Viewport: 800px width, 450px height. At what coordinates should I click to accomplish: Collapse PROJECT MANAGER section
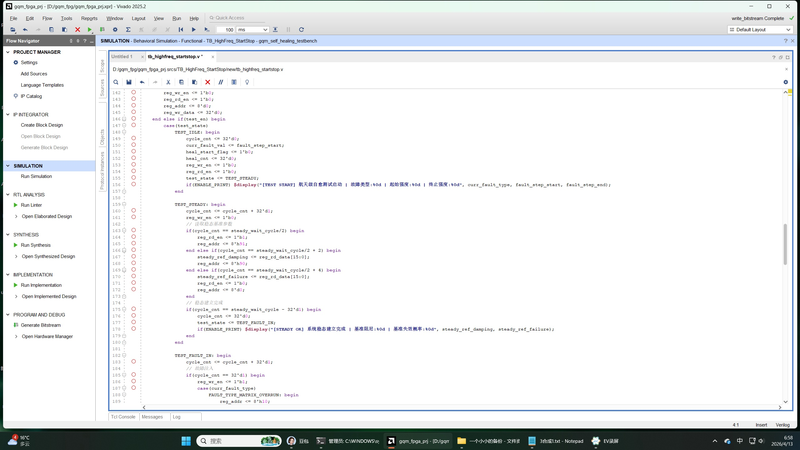point(8,52)
